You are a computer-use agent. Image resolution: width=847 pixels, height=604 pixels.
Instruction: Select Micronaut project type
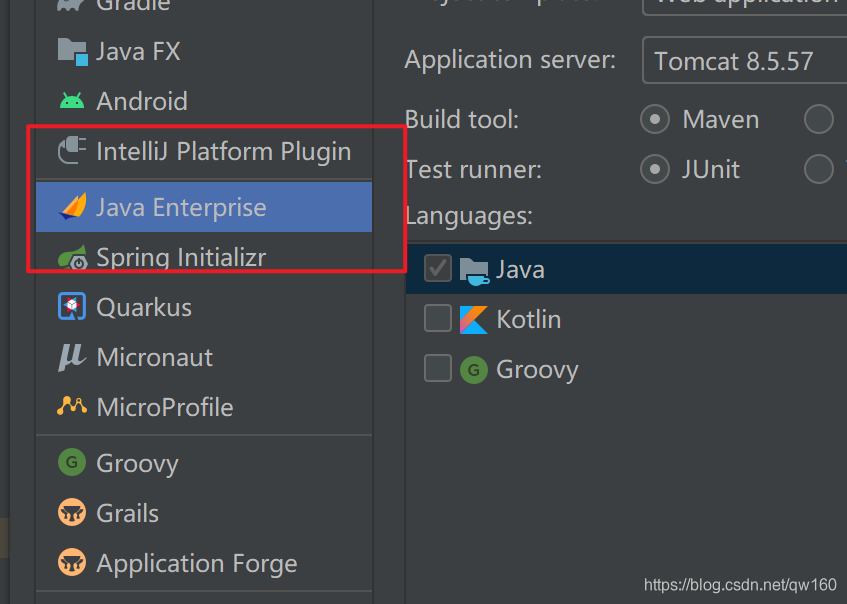(204, 357)
